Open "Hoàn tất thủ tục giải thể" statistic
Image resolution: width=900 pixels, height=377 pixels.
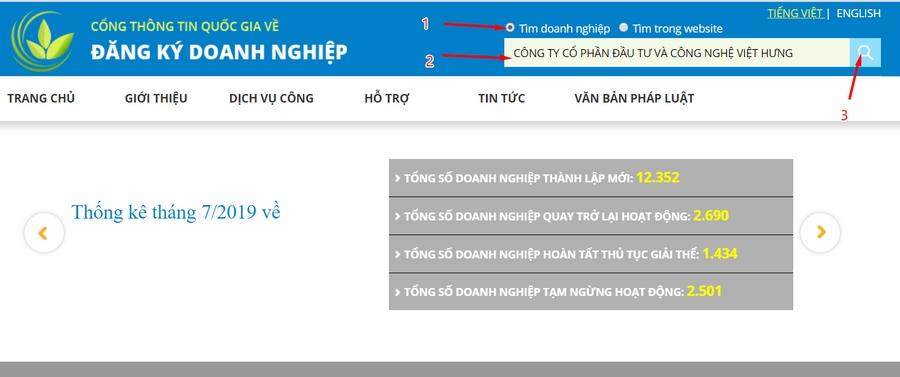[x=591, y=254]
